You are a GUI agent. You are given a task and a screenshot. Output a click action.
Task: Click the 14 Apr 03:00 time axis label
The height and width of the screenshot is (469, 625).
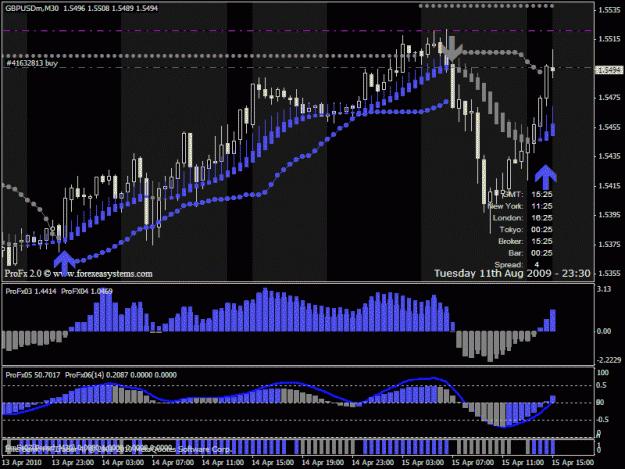[x=123, y=463]
